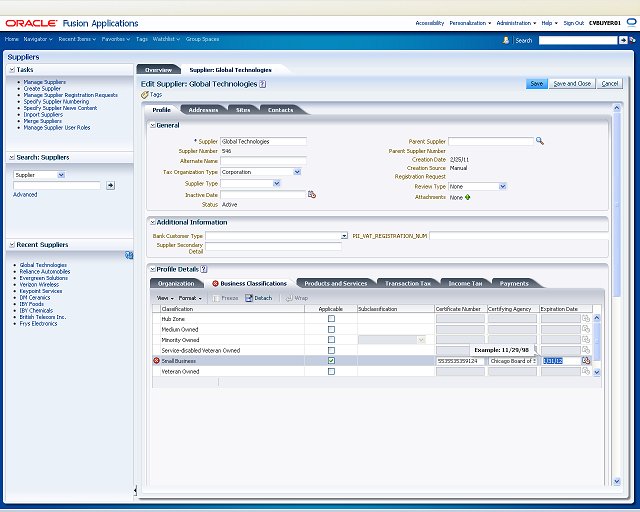Open the Tax Organization Type dropdown
The height and width of the screenshot is (512, 640).
[x=297, y=172]
